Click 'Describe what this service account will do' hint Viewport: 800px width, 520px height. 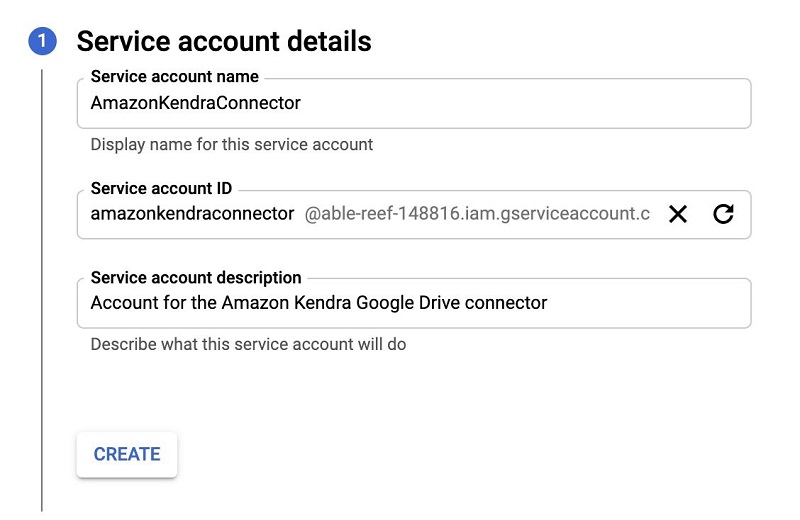tap(248, 344)
